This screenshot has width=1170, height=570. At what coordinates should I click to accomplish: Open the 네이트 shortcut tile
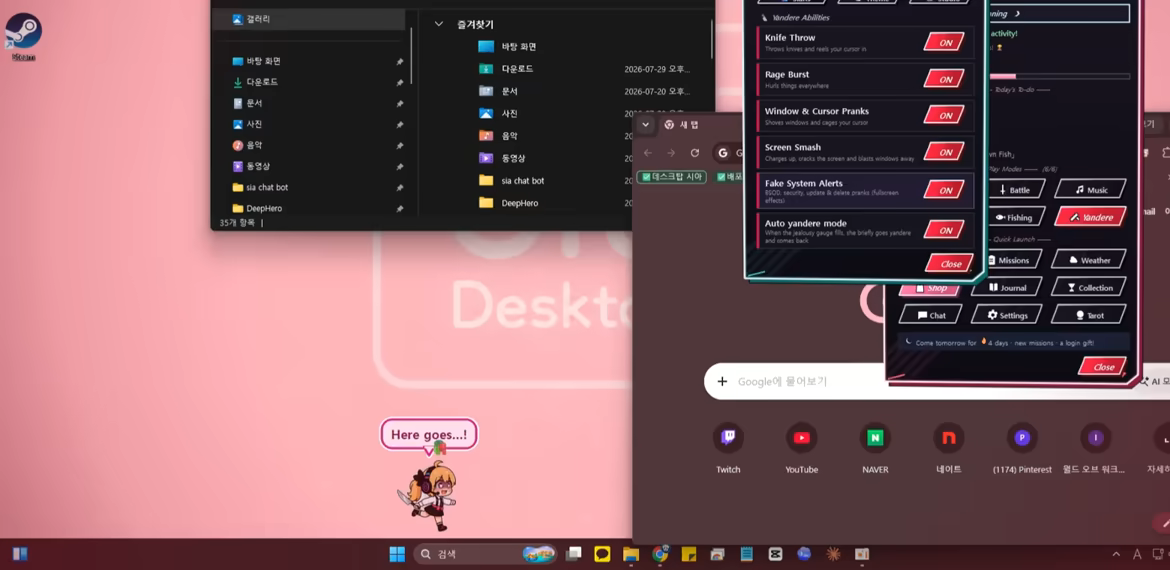pyautogui.click(x=948, y=448)
